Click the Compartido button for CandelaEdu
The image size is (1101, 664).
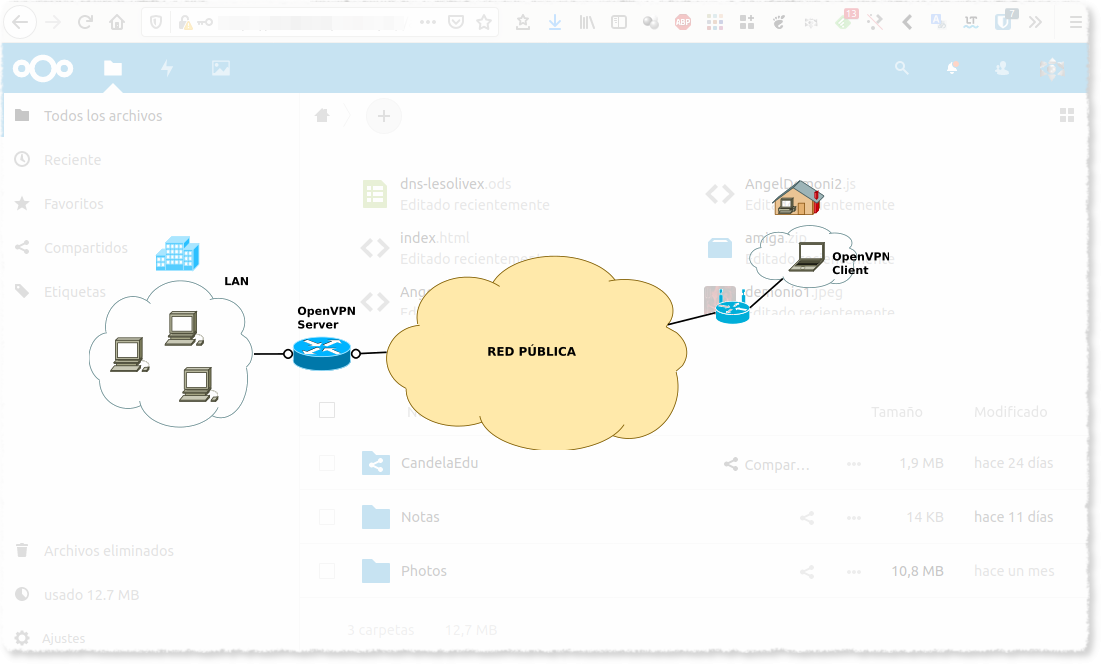[767, 465]
